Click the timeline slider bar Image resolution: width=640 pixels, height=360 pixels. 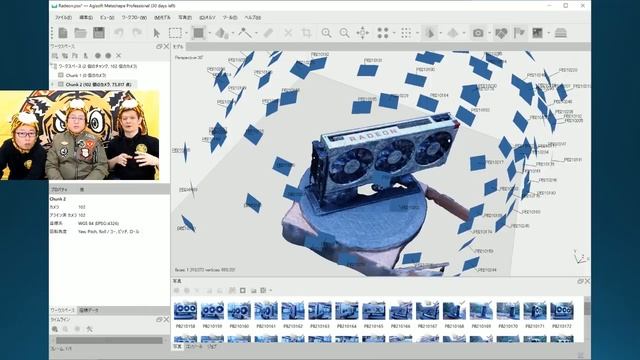click(109, 340)
